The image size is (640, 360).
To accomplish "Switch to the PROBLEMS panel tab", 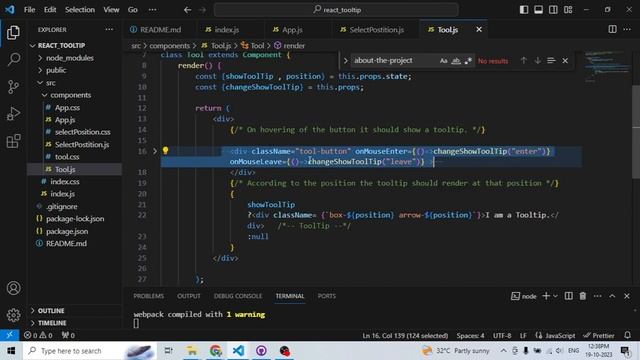I will [x=148, y=296].
